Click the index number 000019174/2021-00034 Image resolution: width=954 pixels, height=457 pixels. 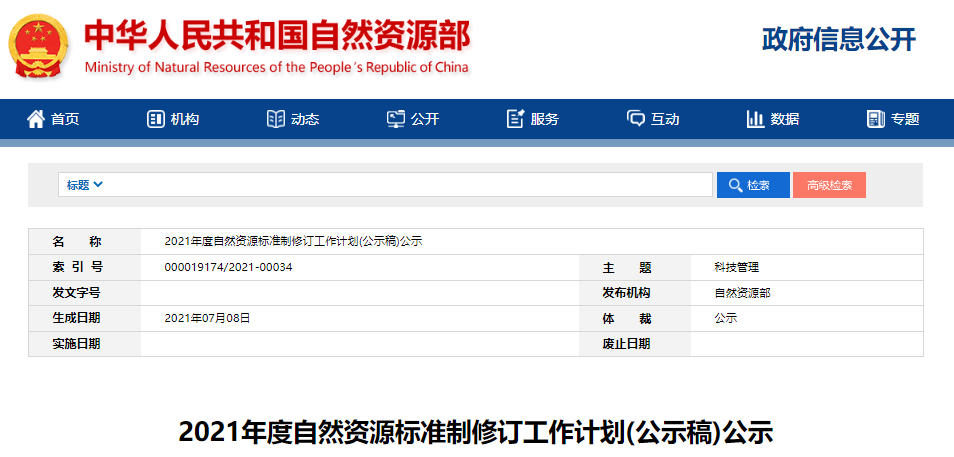228,267
